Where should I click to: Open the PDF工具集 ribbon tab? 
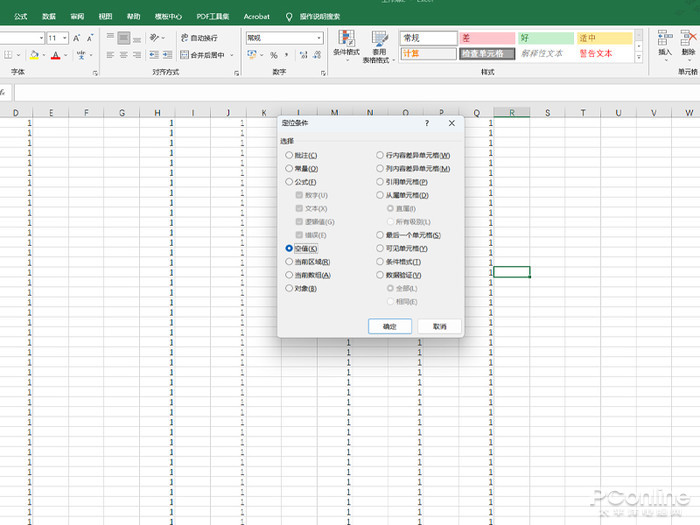tap(212, 17)
